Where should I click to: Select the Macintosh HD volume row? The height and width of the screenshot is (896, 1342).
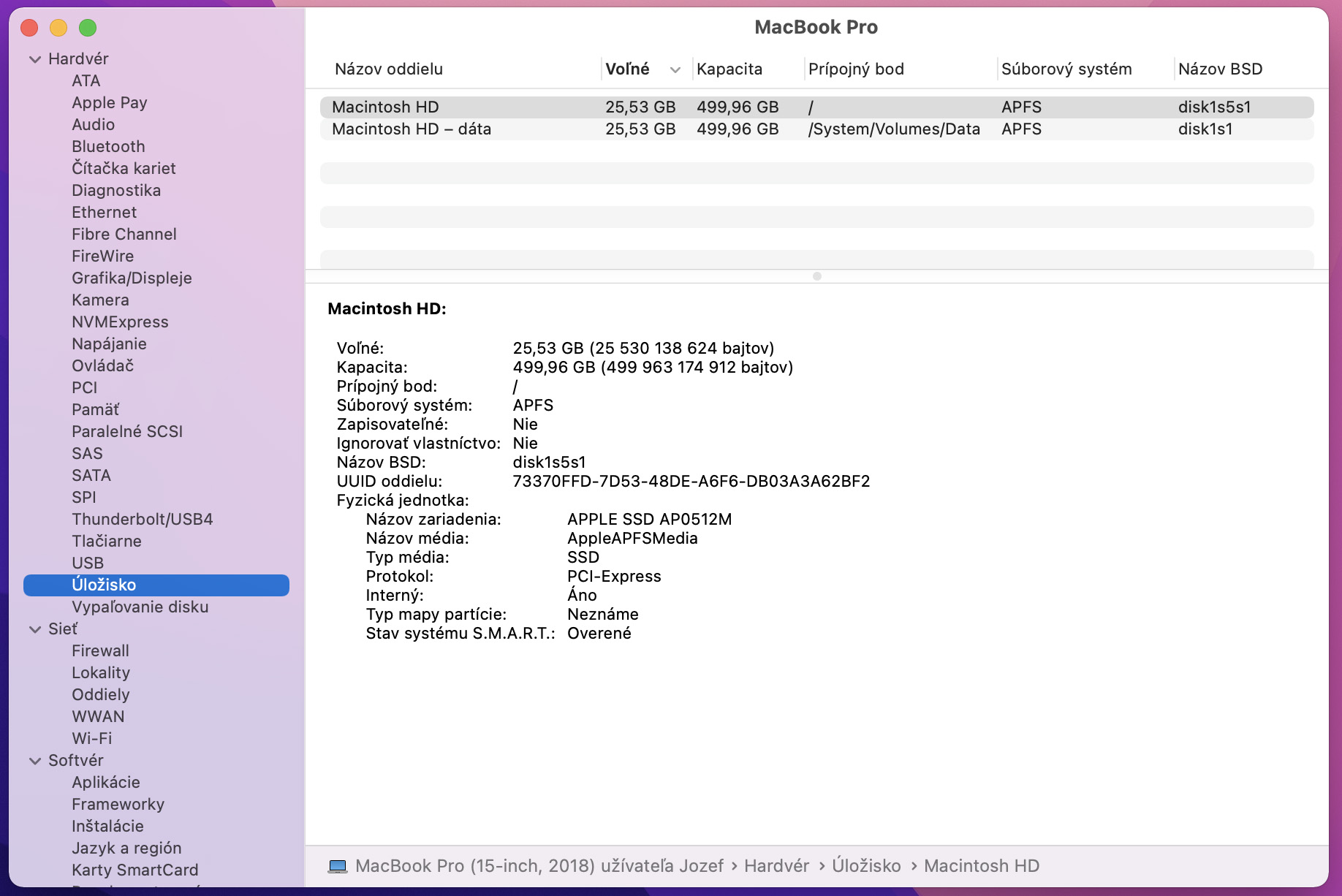(817, 107)
